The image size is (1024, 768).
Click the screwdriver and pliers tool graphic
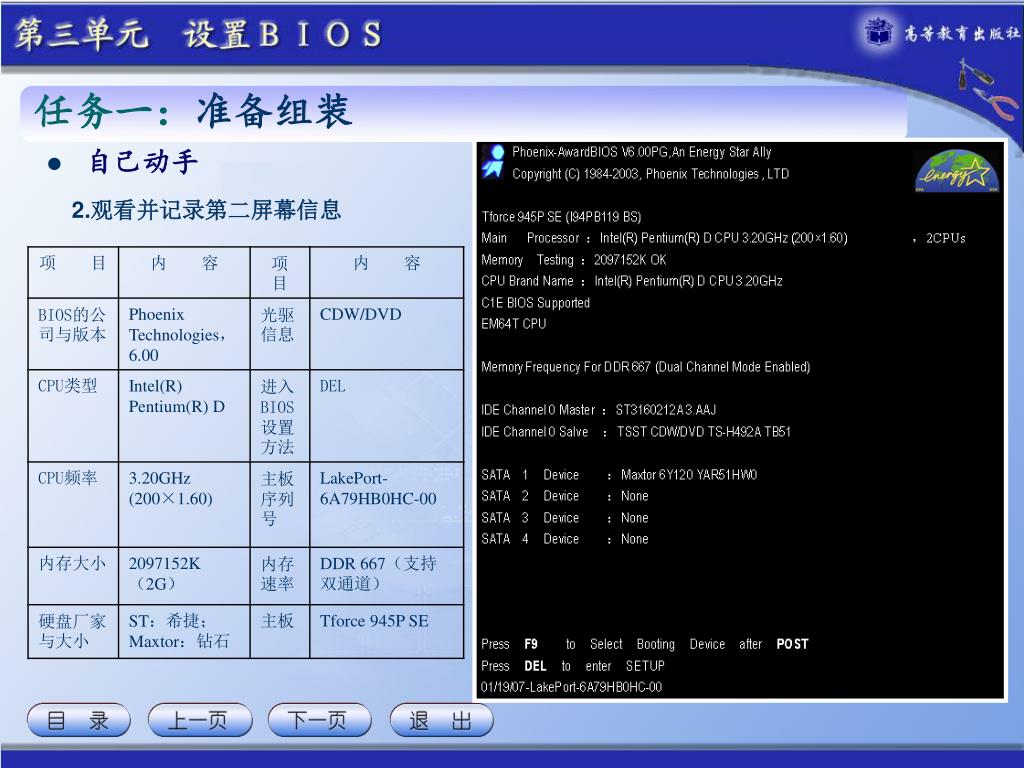(987, 89)
